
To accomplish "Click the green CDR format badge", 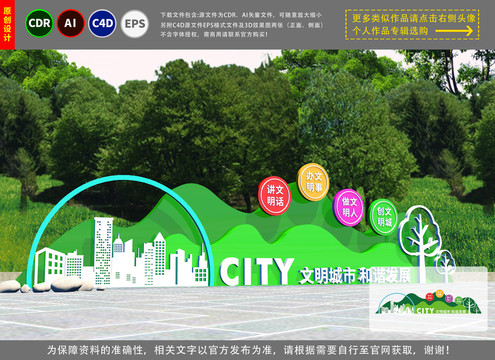I will [x=39, y=23].
